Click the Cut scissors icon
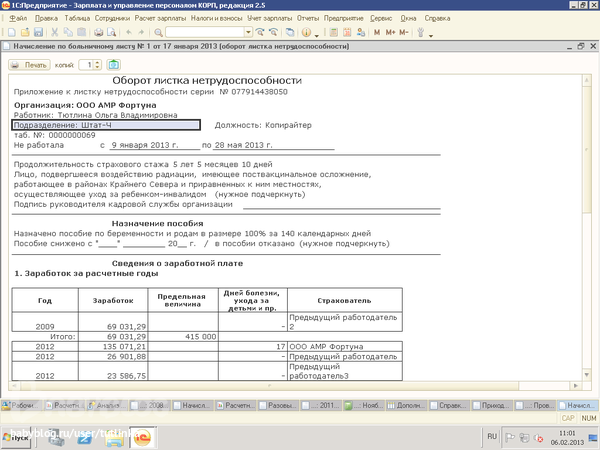 click(53, 33)
